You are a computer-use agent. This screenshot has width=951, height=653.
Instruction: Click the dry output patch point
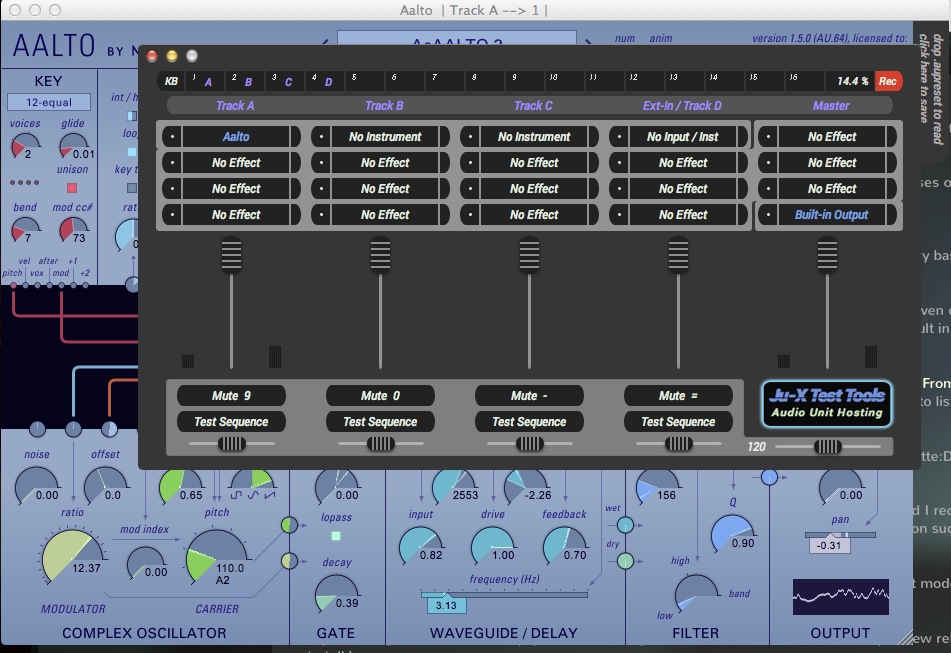click(x=625, y=561)
